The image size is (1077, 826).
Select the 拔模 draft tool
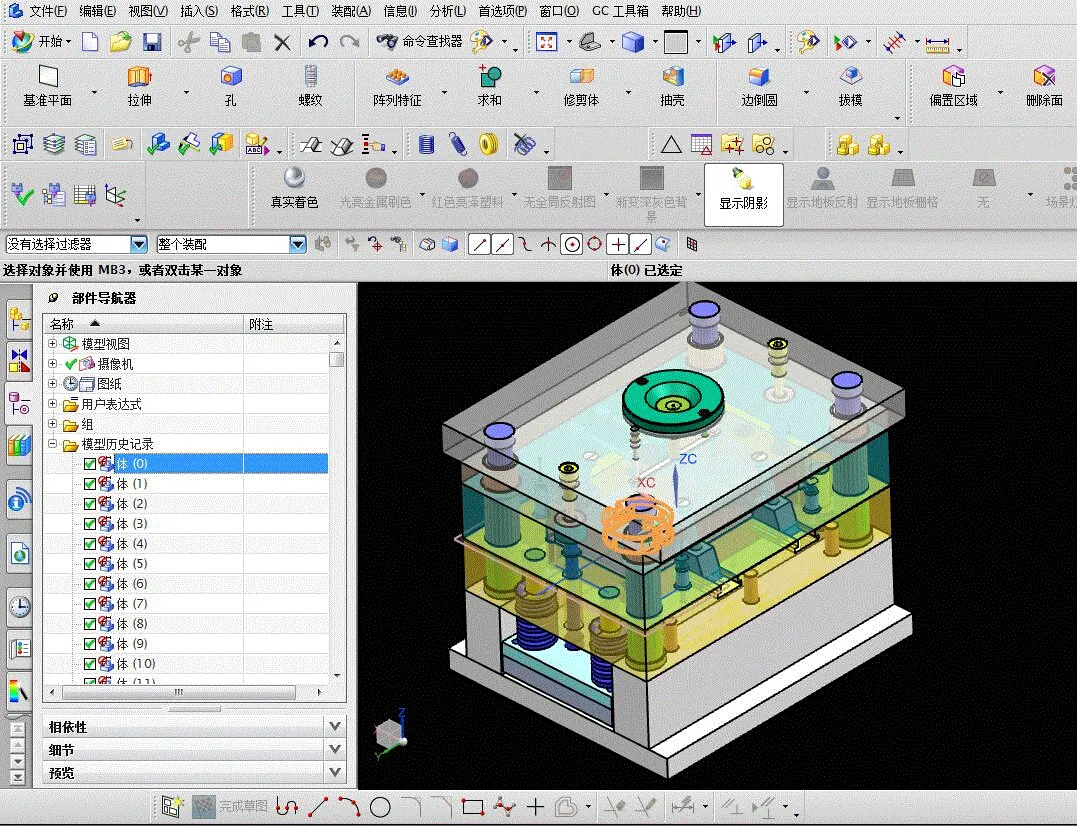click(850, 87)
